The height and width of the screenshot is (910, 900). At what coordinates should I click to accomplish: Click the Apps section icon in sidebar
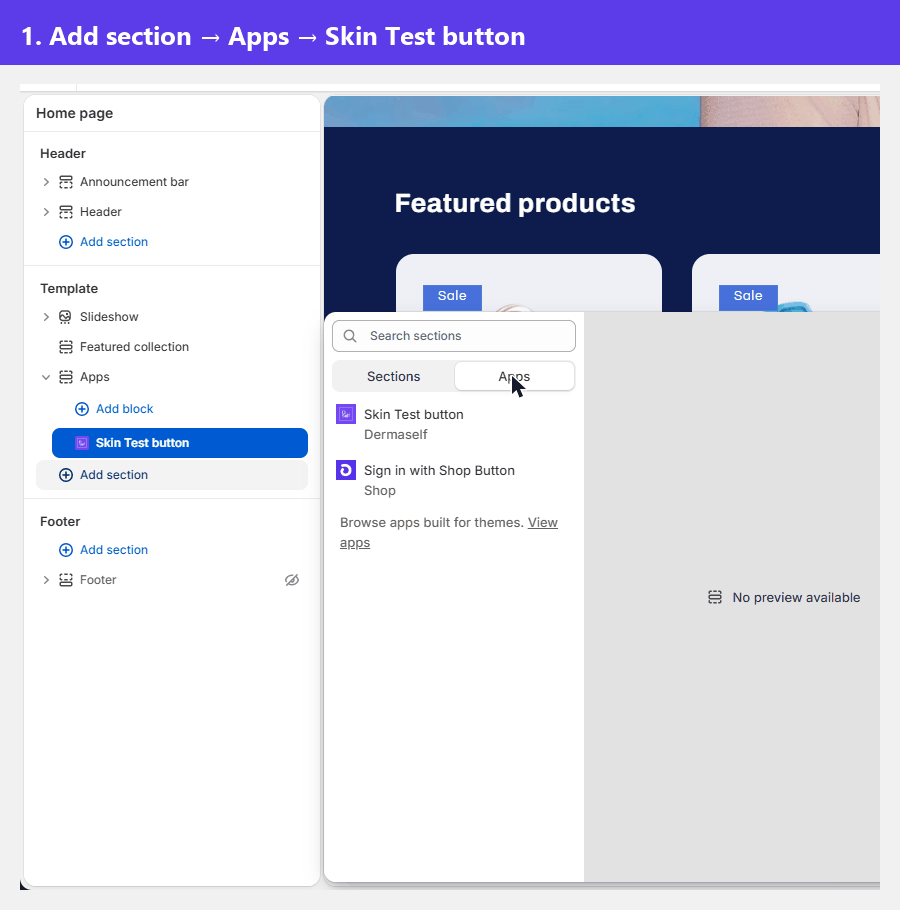(x=66, y=377)
